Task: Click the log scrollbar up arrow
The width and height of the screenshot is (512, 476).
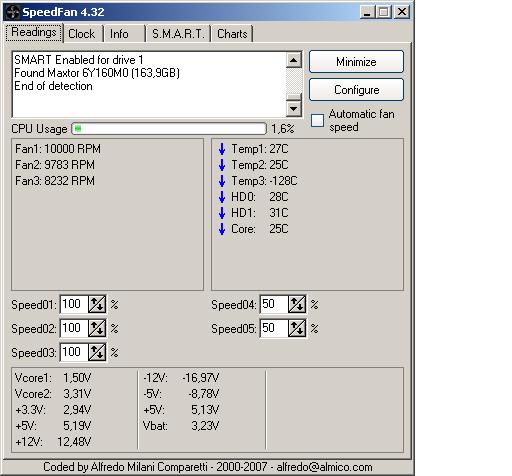Action: pos(294,60)
